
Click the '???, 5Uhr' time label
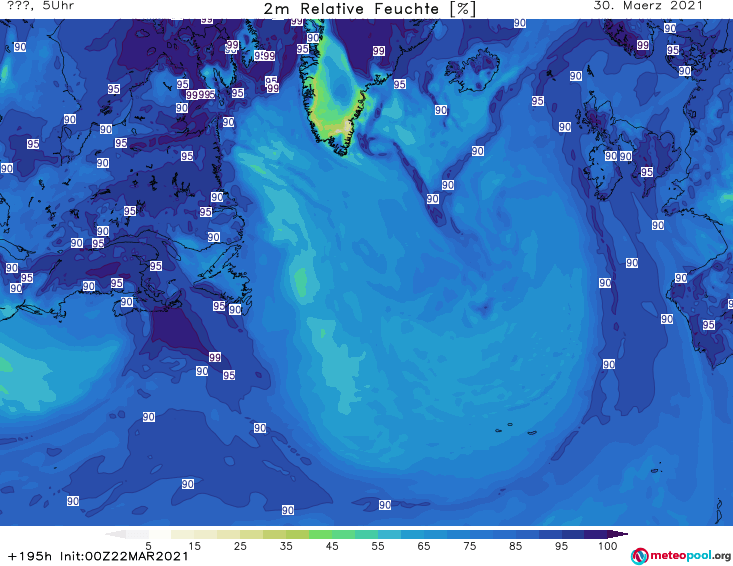(40, 6)
